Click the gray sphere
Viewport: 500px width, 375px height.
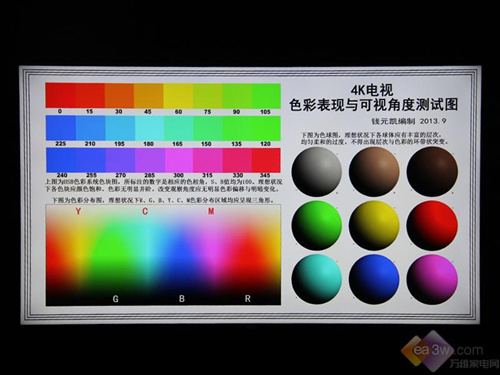coord(317,172)
